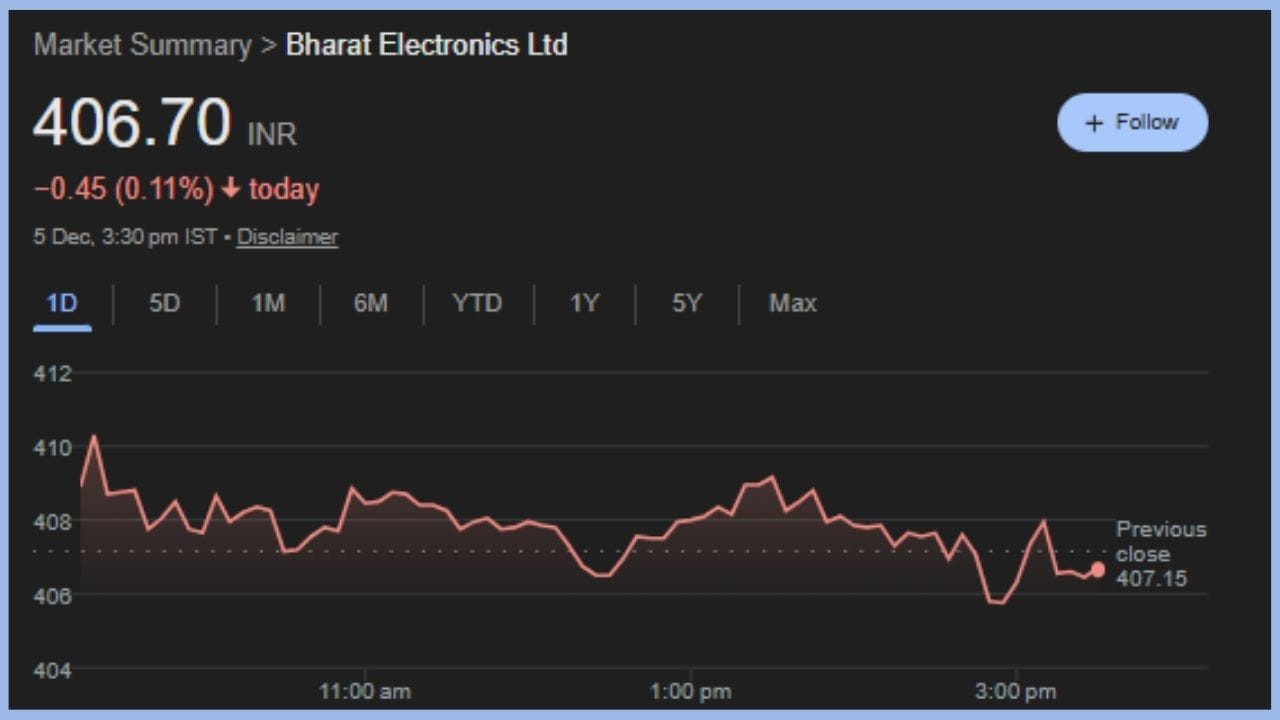Click the opening peak near 410
The height and width of the screenshot is (720, 1280).
coord(94,437)
